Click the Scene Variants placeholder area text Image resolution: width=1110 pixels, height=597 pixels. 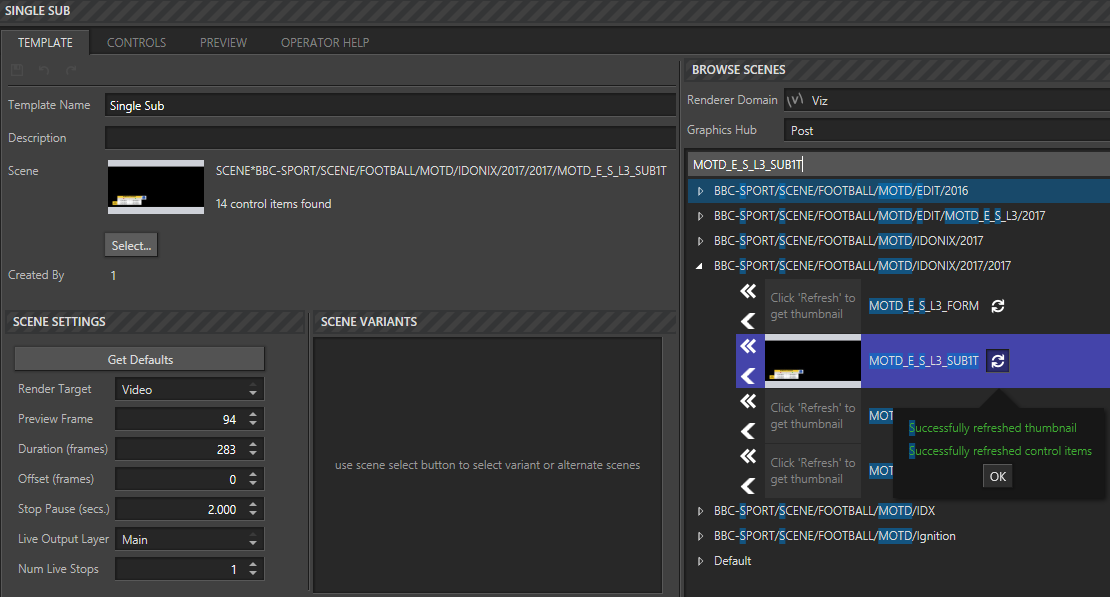tap(487, 465)
